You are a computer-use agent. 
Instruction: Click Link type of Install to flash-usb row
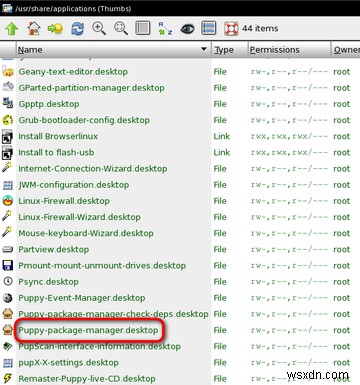coord(222,152)
